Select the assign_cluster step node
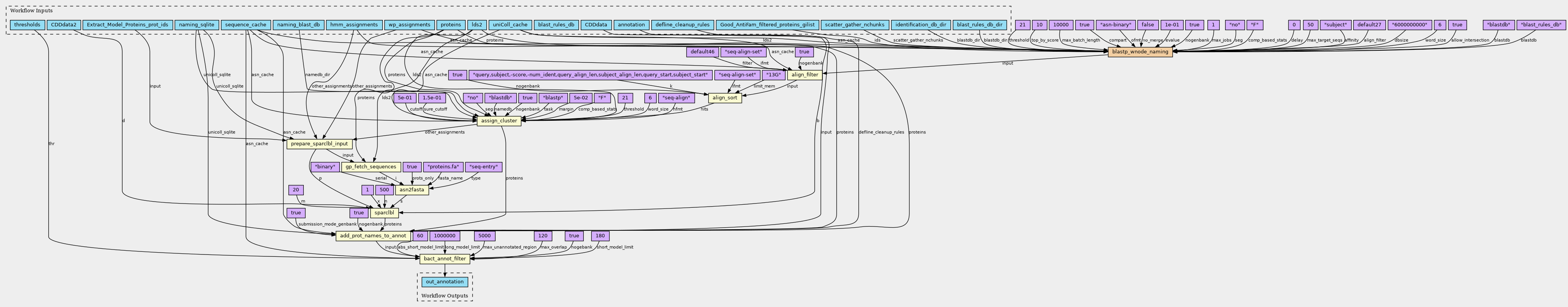This screenshot has height=307, width=1568. 499,121
